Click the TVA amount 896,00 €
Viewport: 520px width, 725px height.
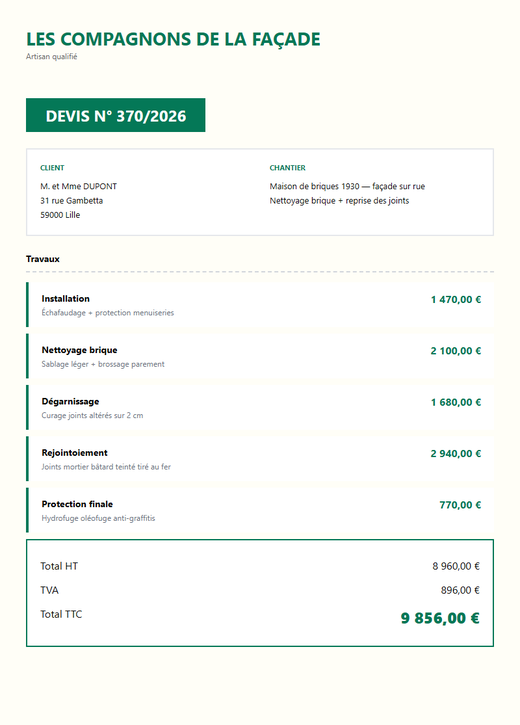(x=460, y=590)
